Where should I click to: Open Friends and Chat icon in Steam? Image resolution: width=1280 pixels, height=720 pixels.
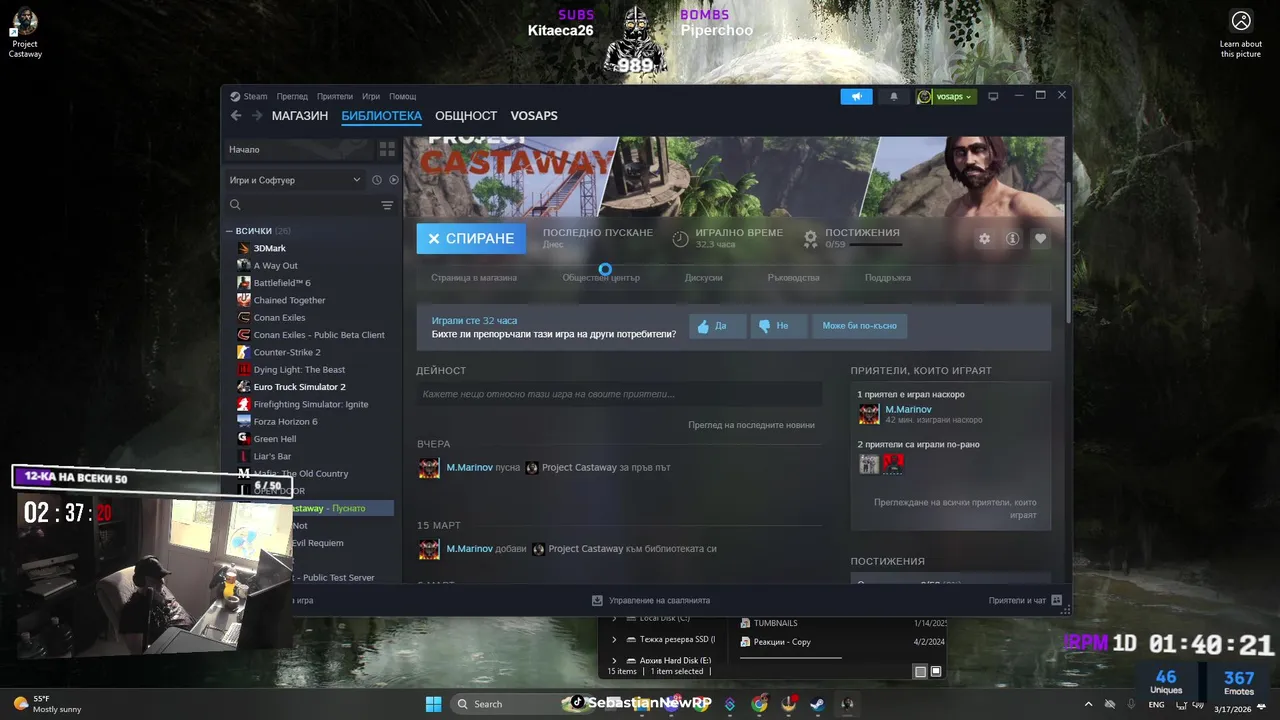1057,600
